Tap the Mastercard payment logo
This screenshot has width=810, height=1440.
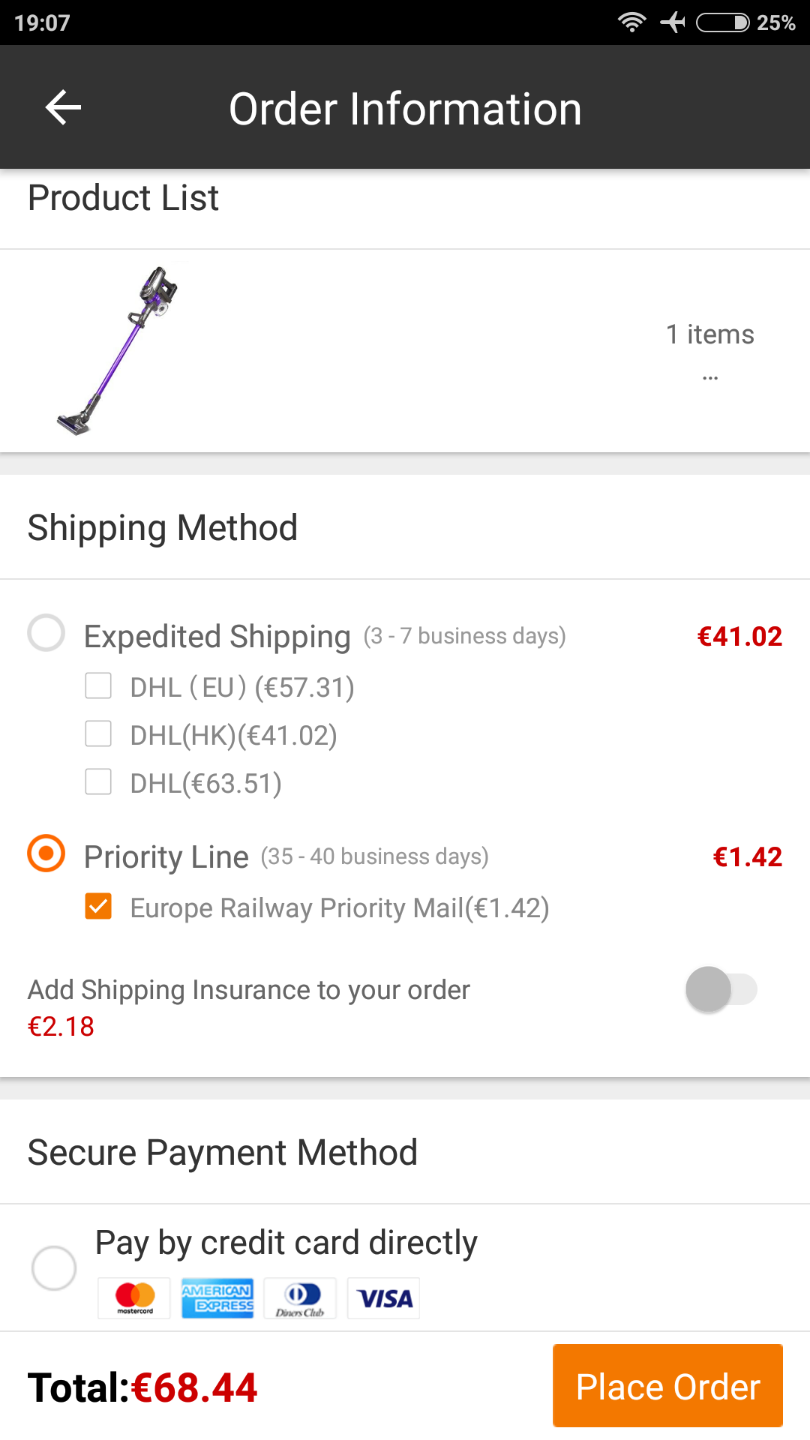(x=135, y=1298)
